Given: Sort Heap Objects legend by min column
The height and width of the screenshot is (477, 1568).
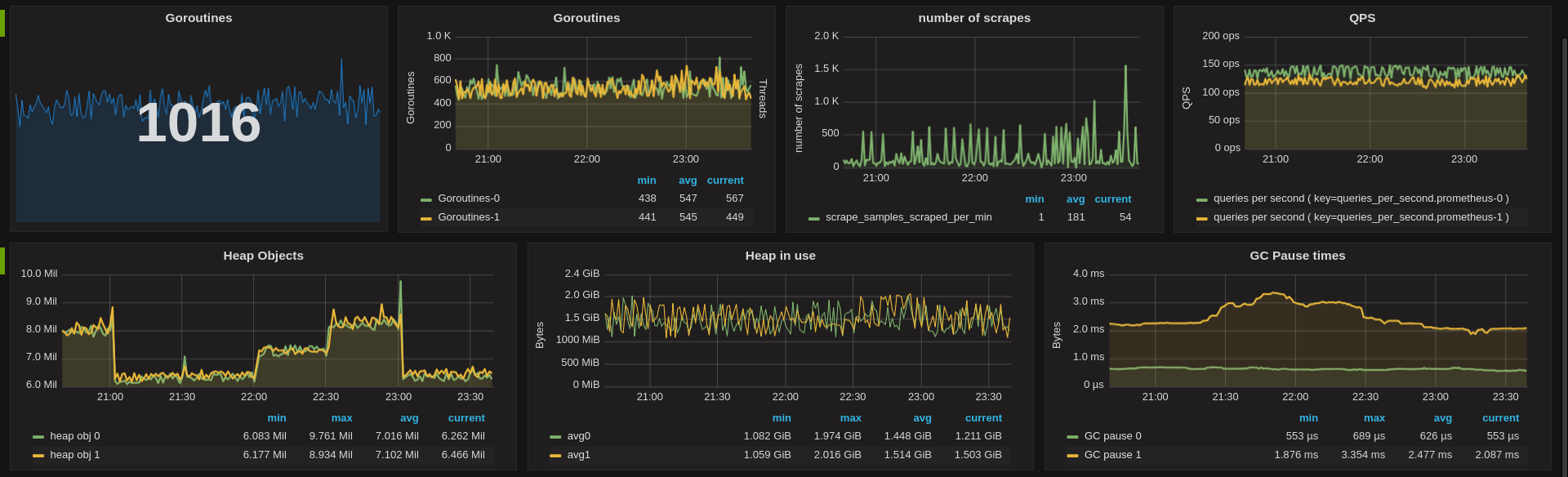Looking at the screenshot, I should pyautogui.click(x=277, y=418).
